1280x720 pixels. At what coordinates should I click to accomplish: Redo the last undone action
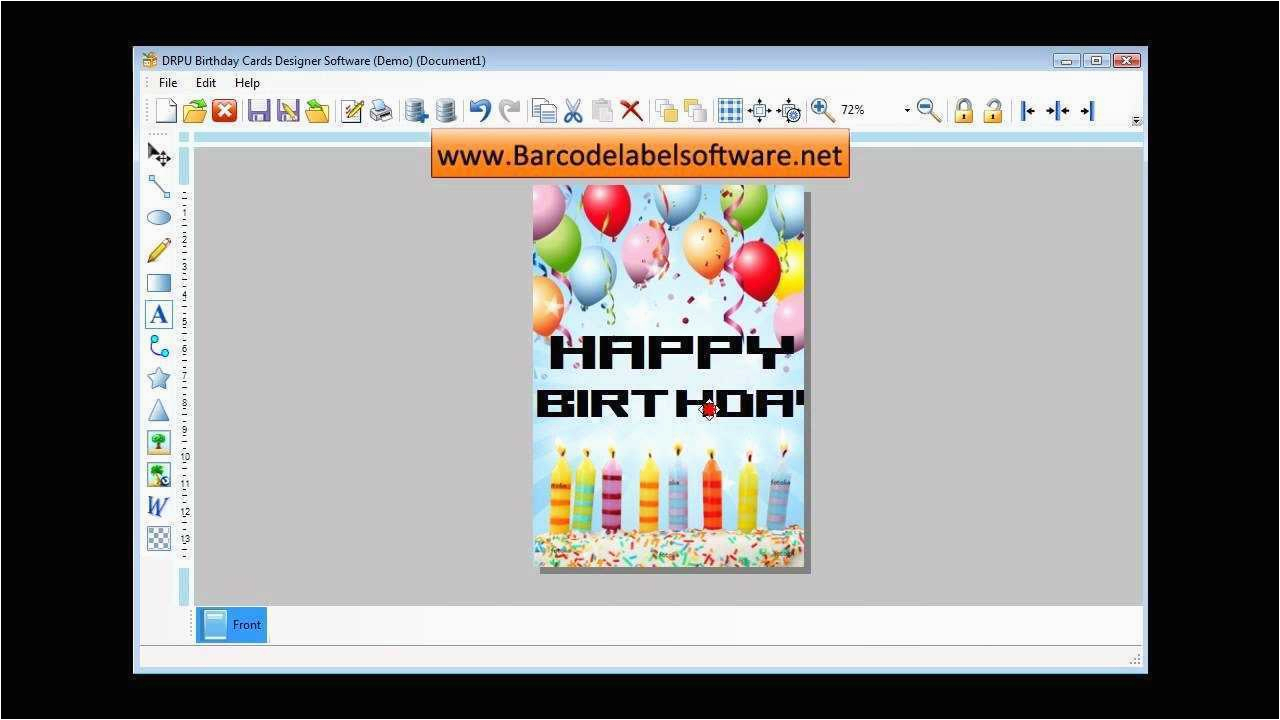(x=510, y=110)
